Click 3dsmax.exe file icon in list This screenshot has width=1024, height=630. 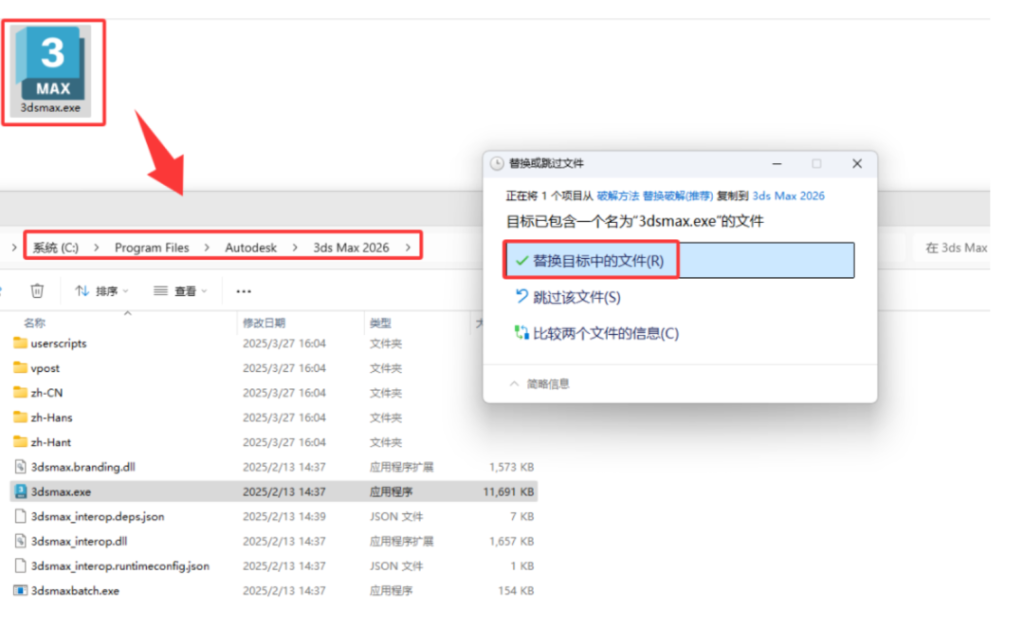pos(20,492)
